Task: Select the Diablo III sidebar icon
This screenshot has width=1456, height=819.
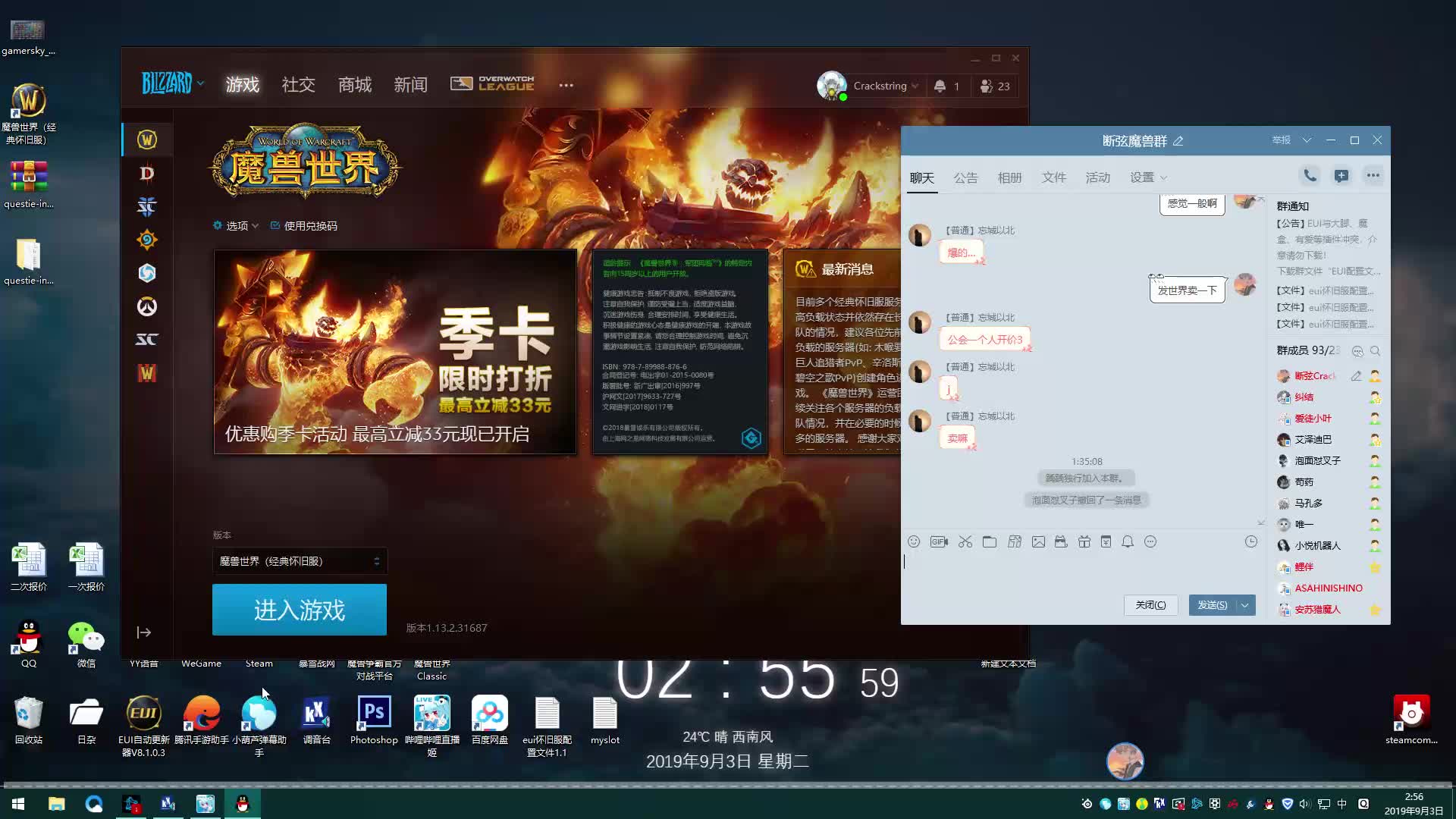Action: click(147, 174)
